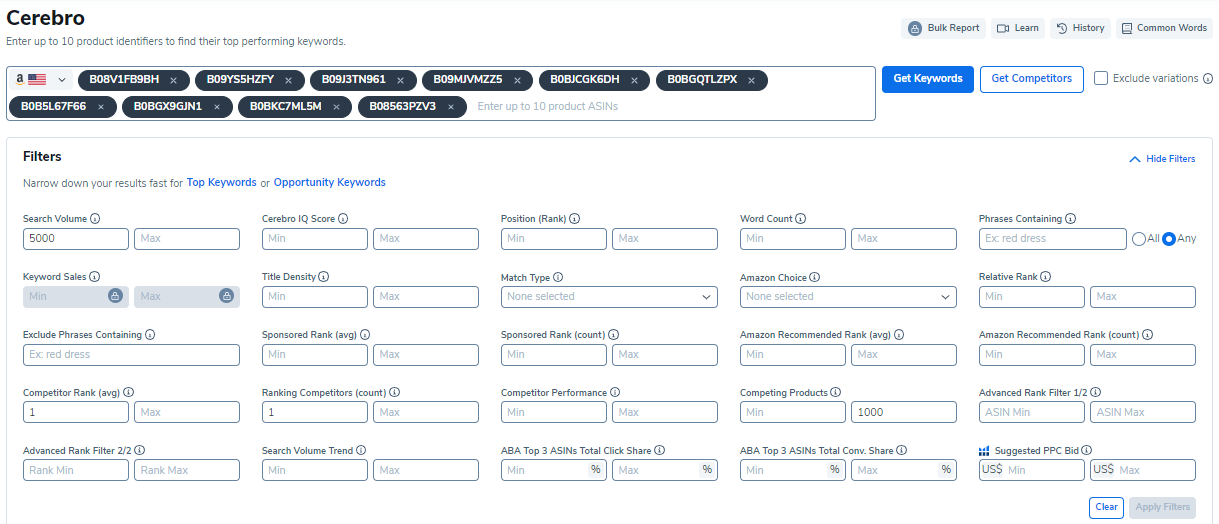1219x524 pixels.
Task: Select the All radio button
Action: (x=1138, y=238)
